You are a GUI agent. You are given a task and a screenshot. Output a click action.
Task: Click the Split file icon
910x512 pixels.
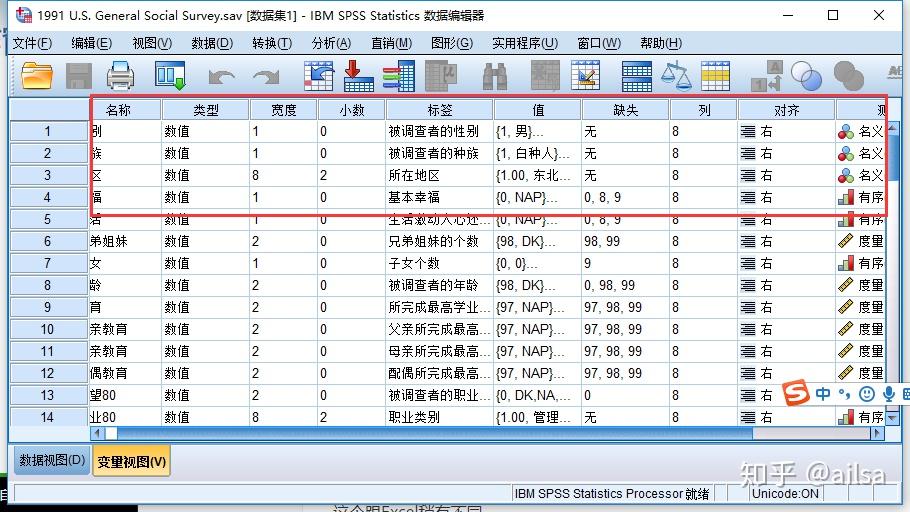(637, 76)
